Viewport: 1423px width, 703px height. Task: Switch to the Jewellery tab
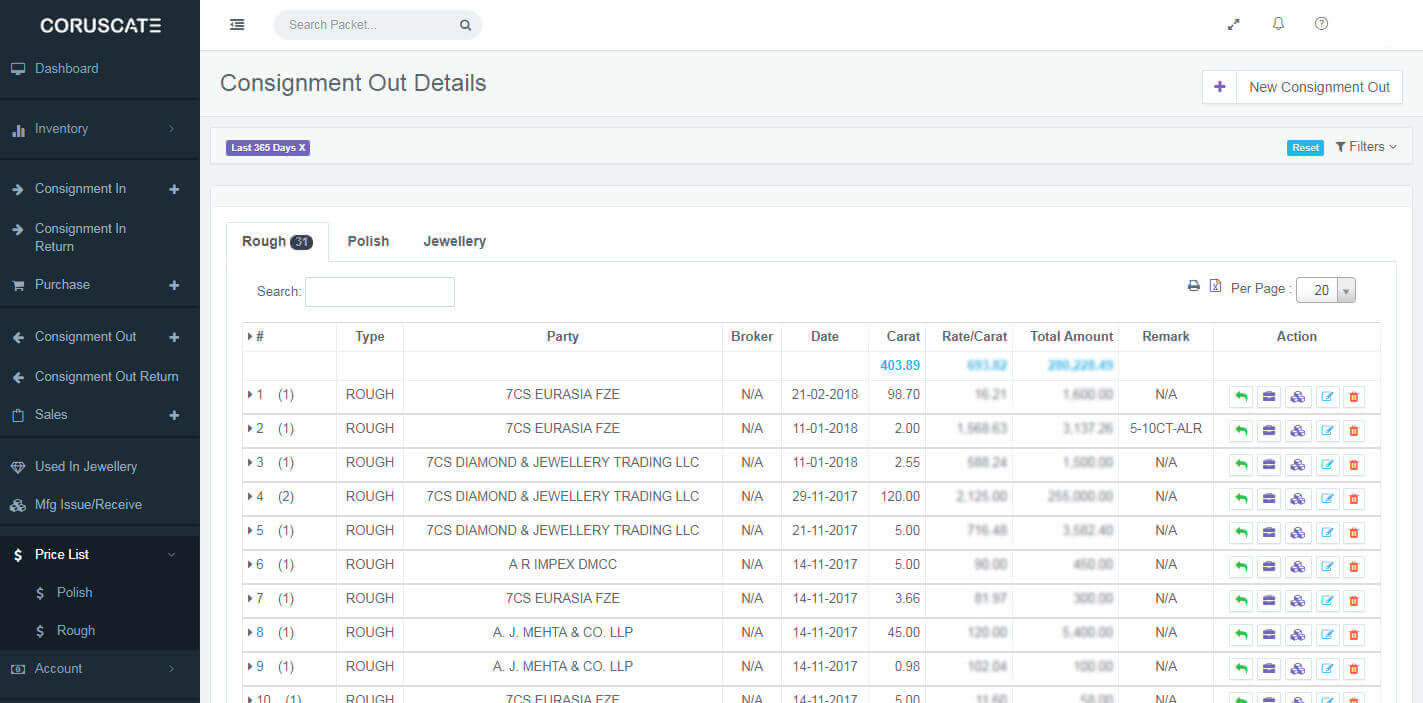tap(454, 241)
